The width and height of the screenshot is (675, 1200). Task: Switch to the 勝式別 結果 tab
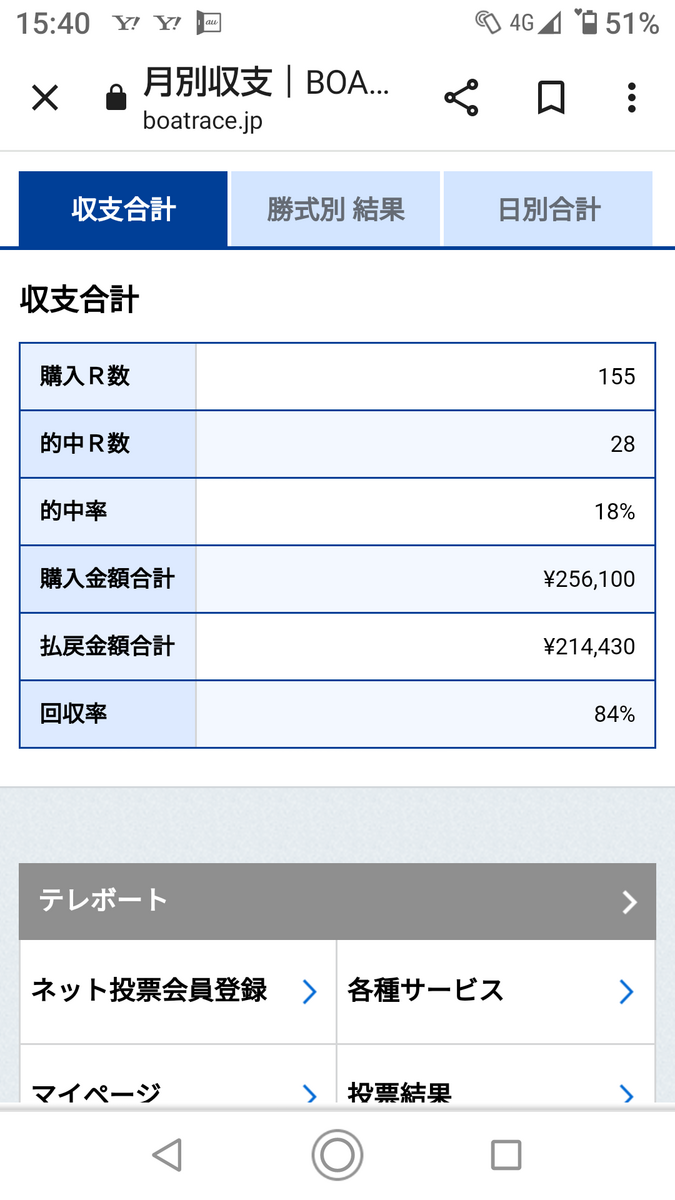tap(335, 209)
